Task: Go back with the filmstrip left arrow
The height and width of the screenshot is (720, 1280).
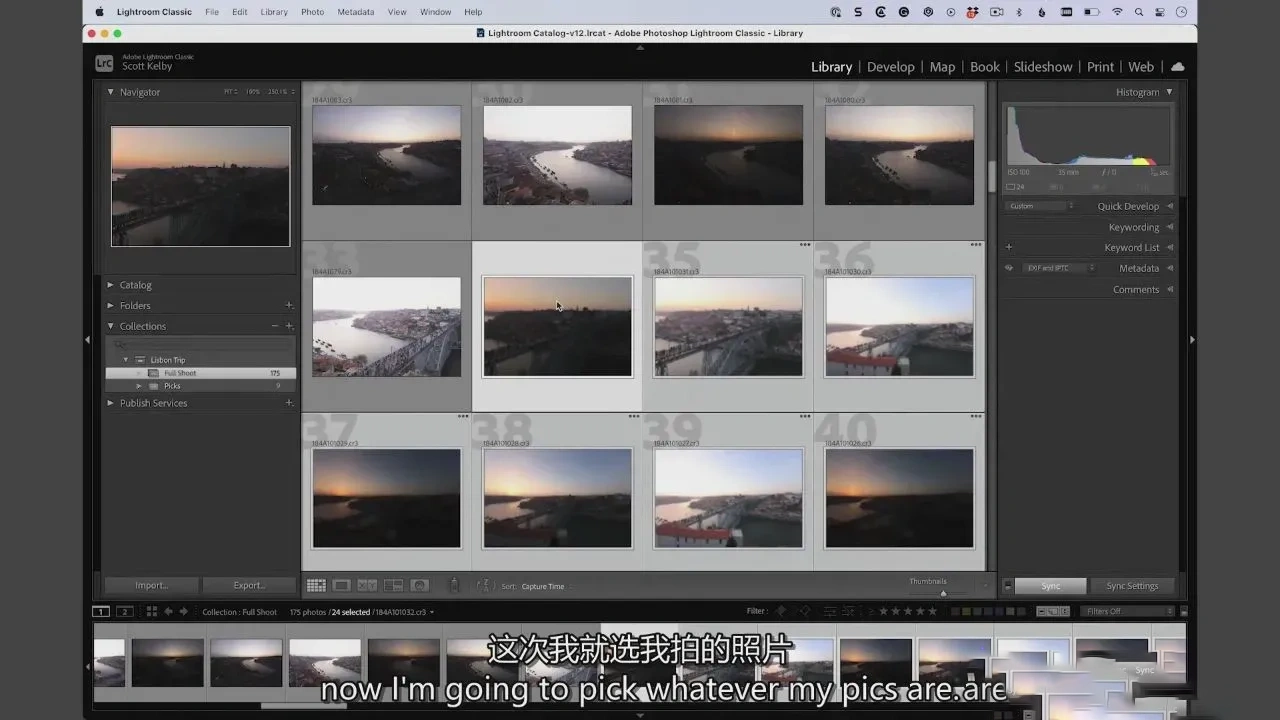Action: tap(168, 612)
